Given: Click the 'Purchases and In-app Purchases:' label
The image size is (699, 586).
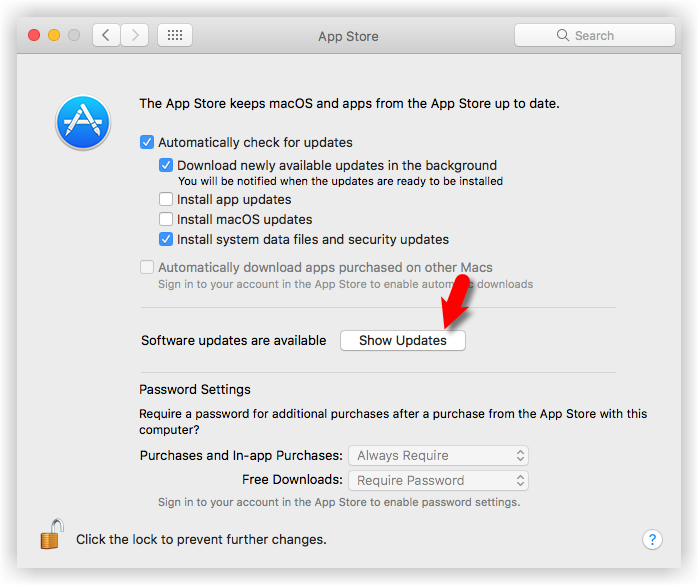Looking at the screenshot, I should point(241,455).
